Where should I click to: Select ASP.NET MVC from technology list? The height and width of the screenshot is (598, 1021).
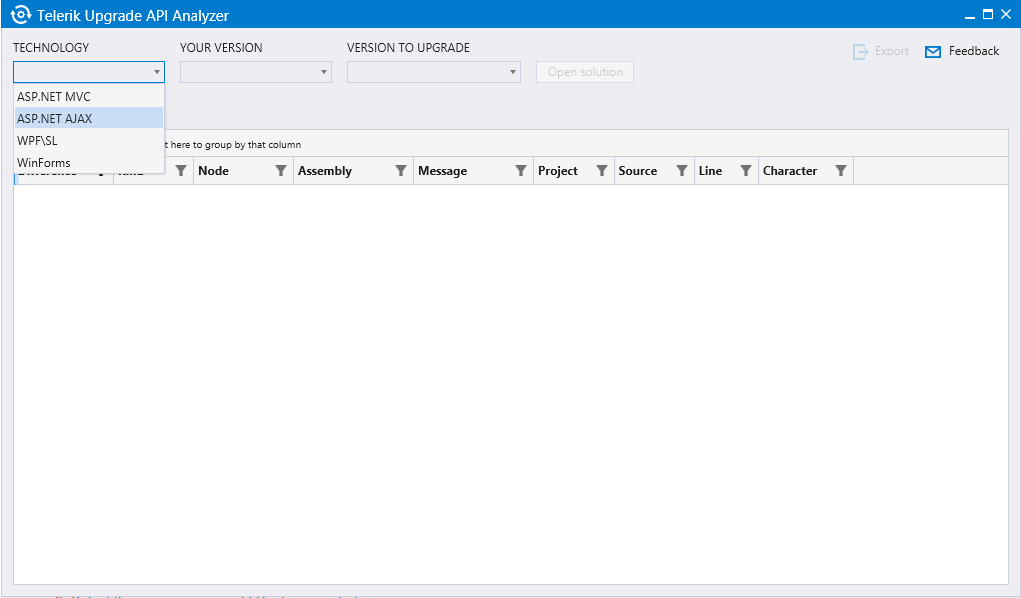(54, 97)
